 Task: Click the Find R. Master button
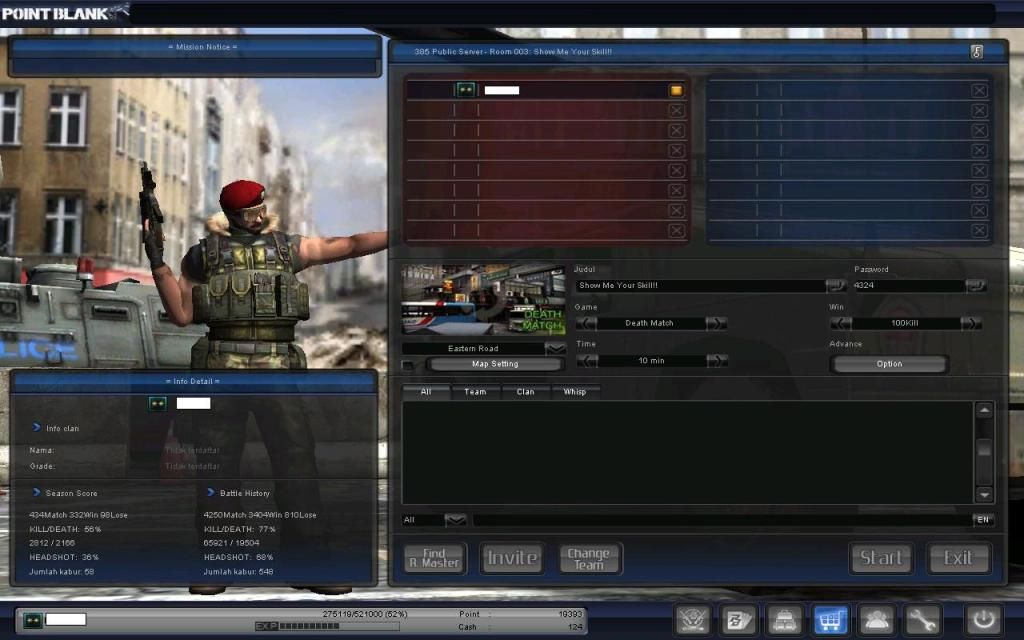pos(435,558)
